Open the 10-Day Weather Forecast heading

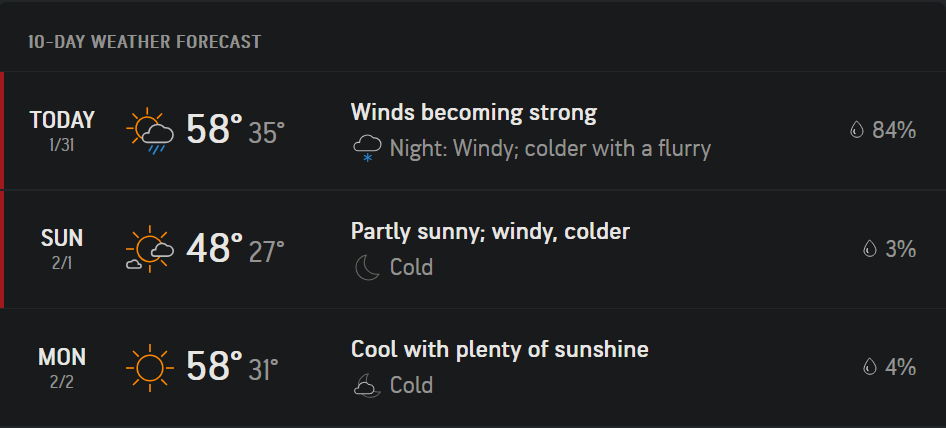(144, 42)
